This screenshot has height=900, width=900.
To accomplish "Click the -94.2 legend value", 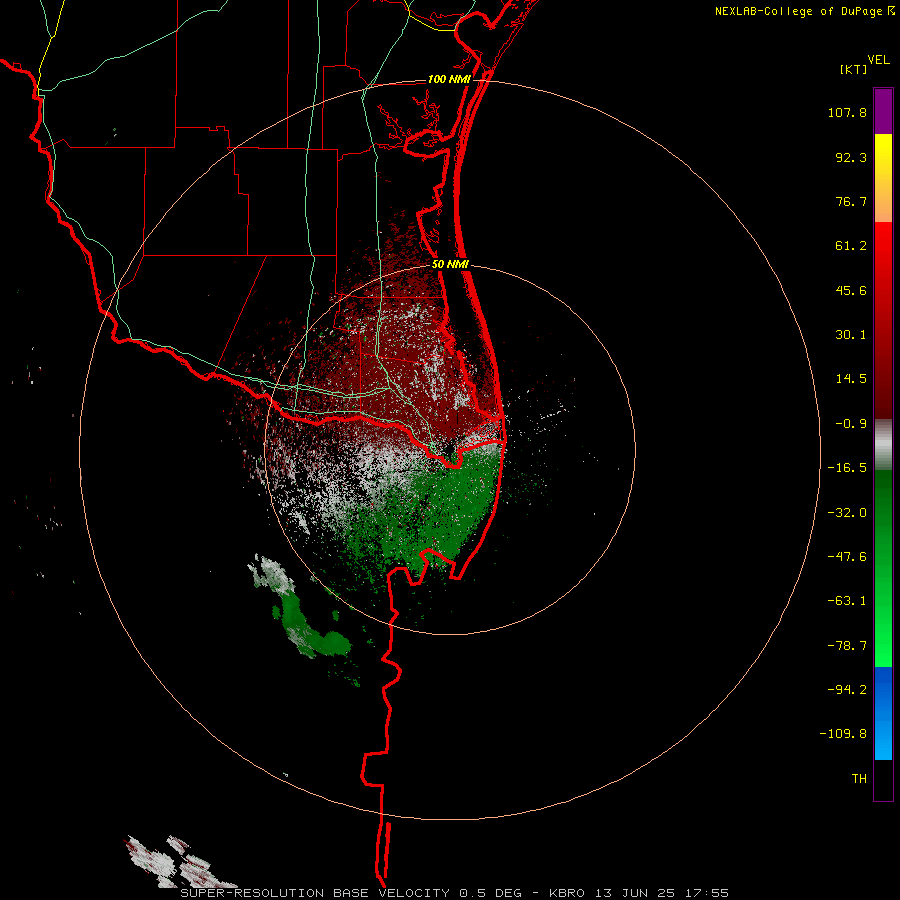I will tap(847, 690).
